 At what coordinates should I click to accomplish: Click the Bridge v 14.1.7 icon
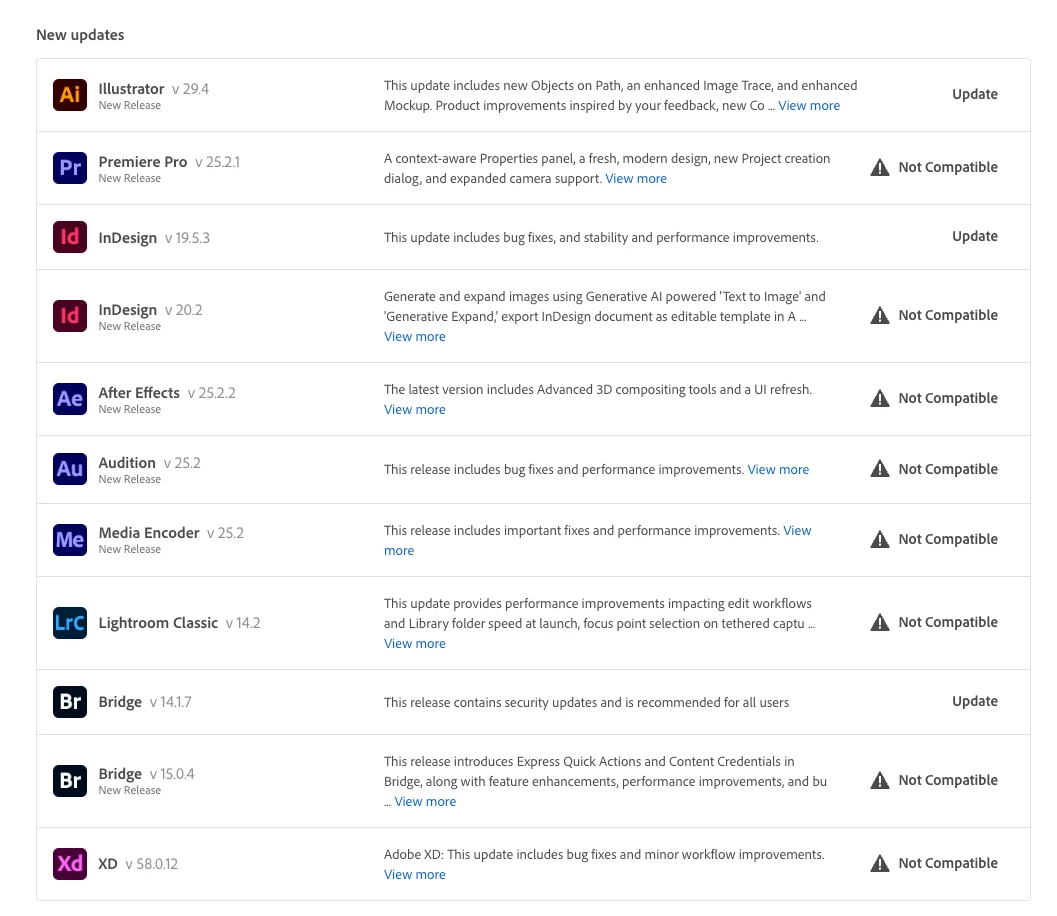(70, 702)
